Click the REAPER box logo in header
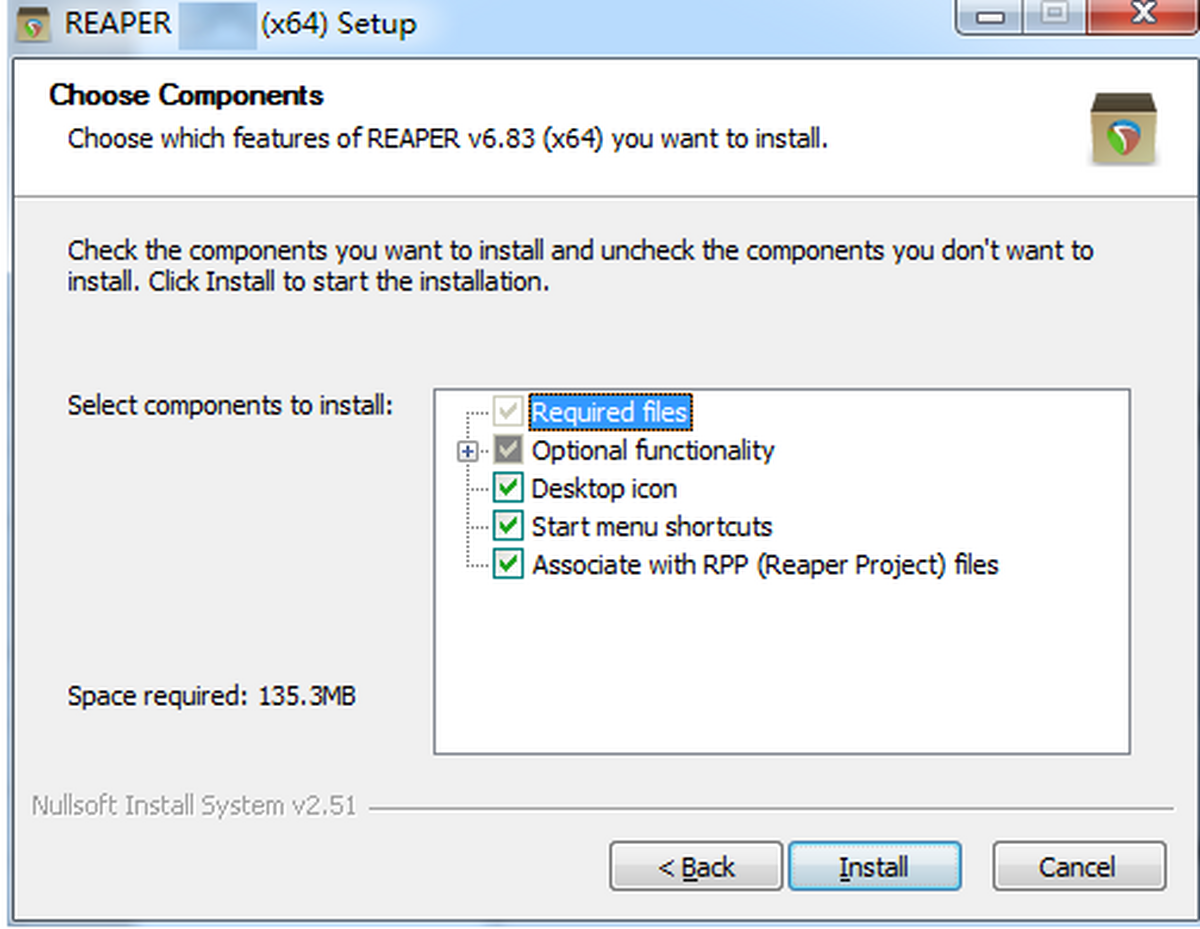1200x929 pixels. click(x=1123, y=130)
